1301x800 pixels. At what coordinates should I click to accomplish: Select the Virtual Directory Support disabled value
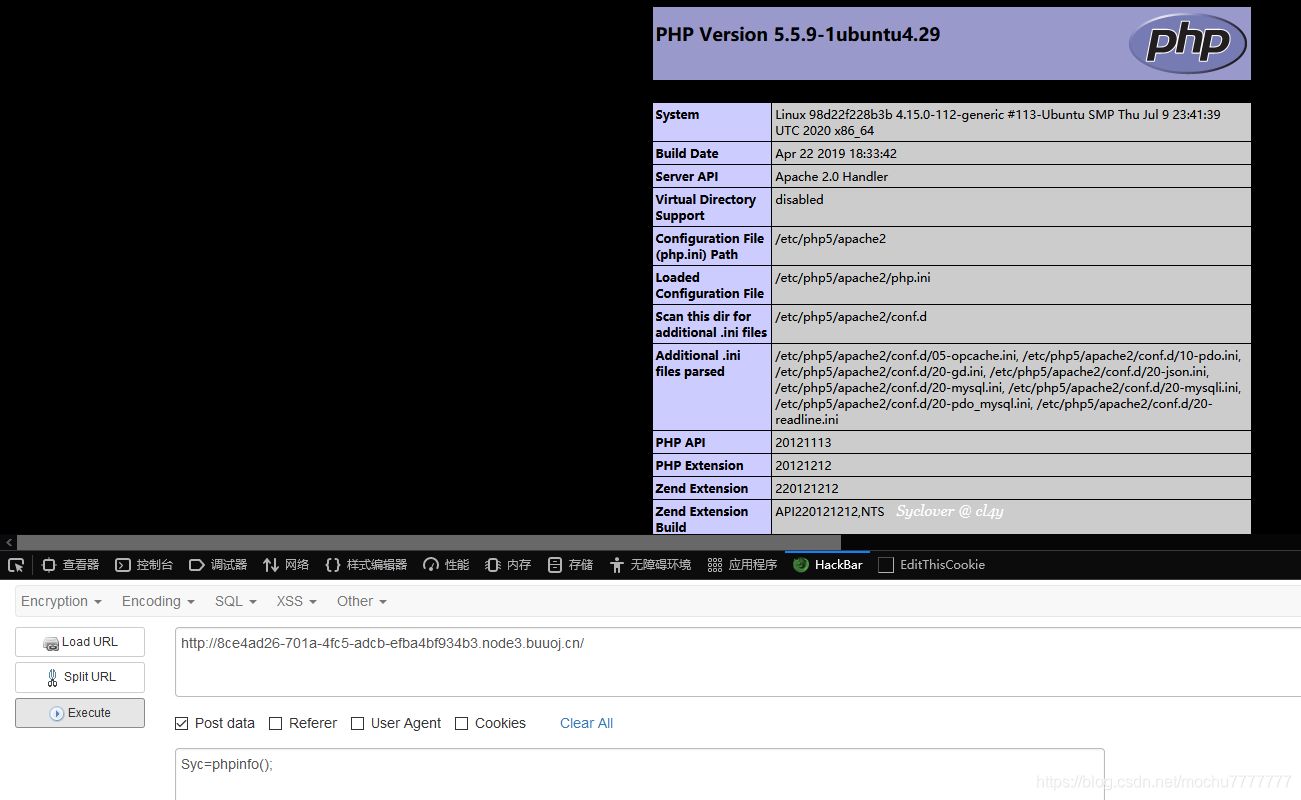click(x=799, y=199)
